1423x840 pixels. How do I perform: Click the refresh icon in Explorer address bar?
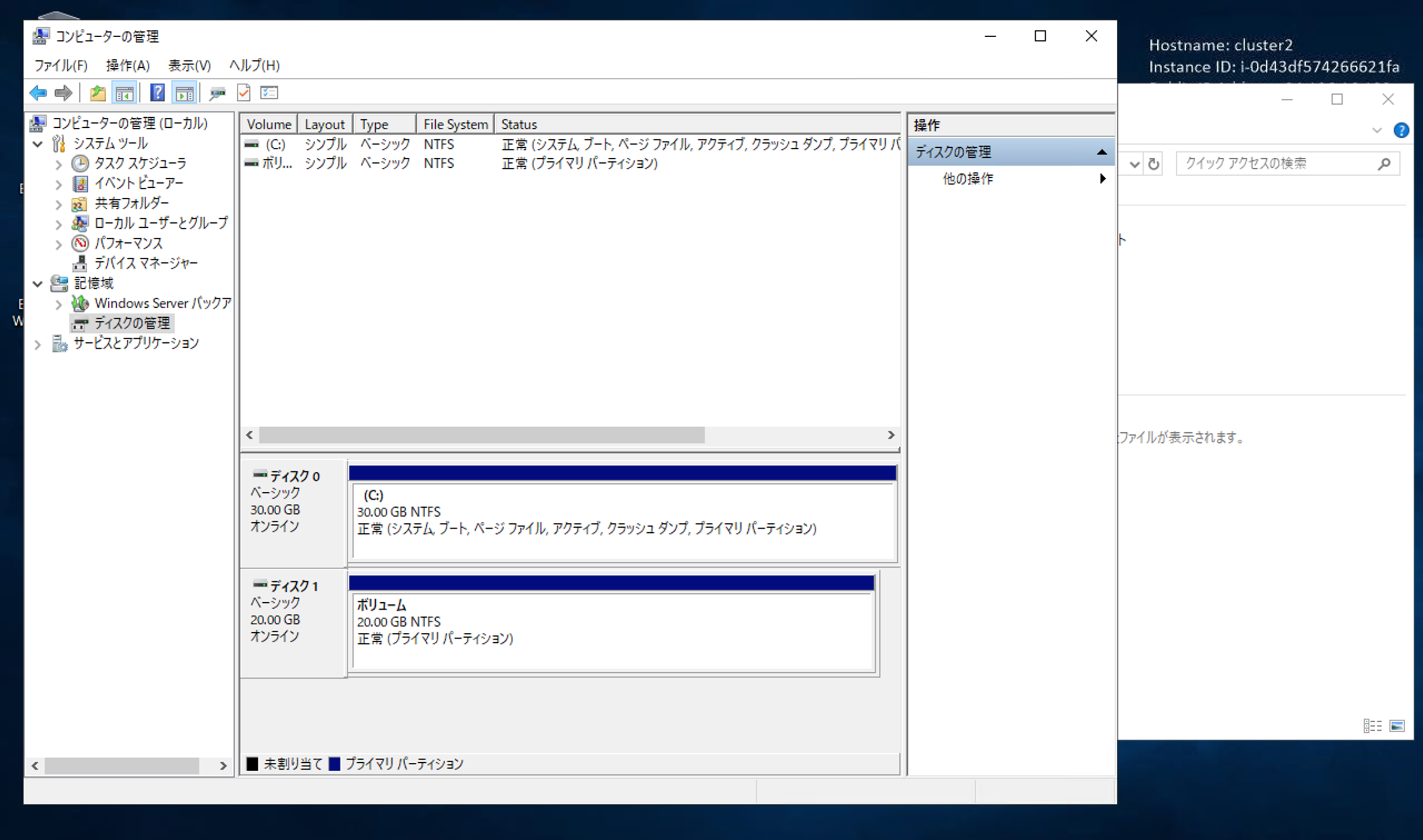(1153, 164)
